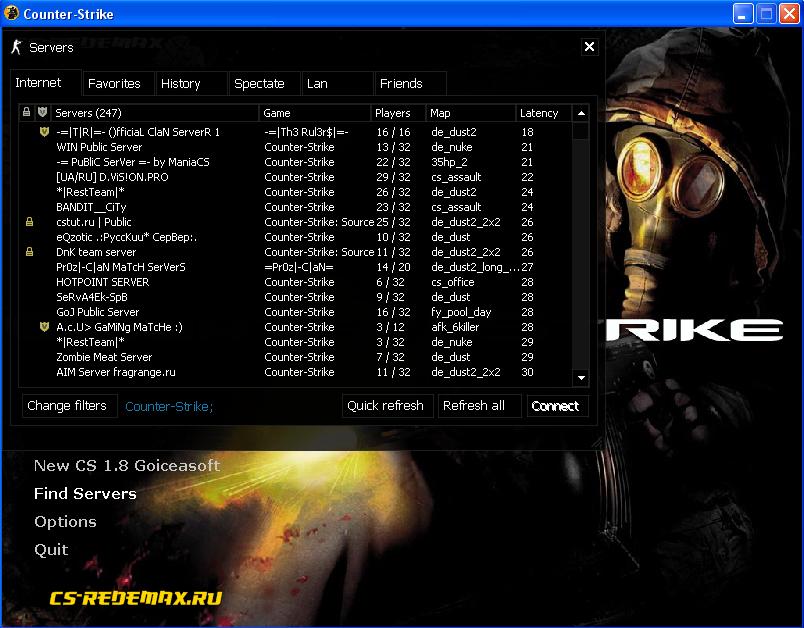Open Options from main menu

(x=65, y=521)
